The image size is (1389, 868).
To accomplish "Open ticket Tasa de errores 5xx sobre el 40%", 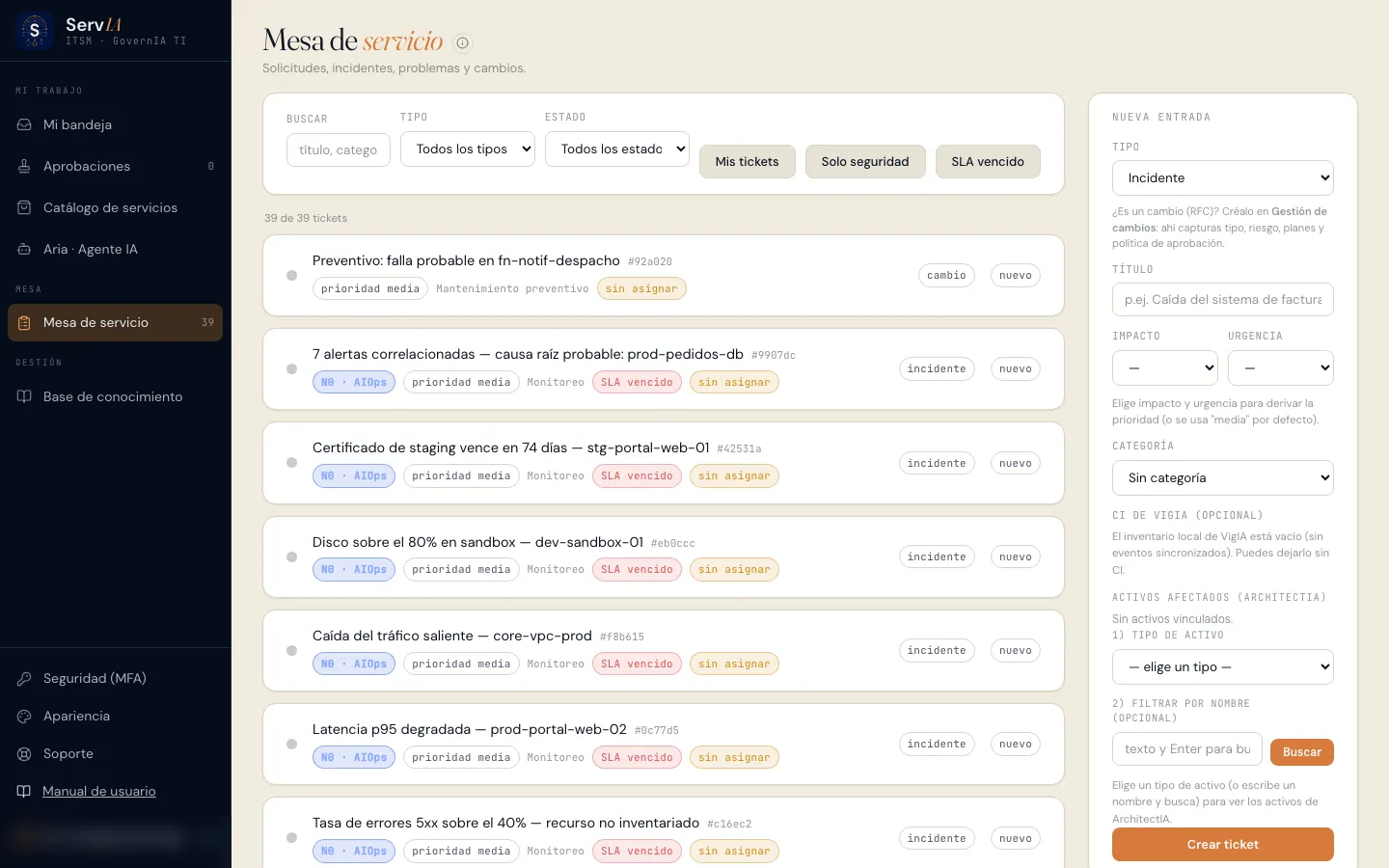I will pos(664,833).
